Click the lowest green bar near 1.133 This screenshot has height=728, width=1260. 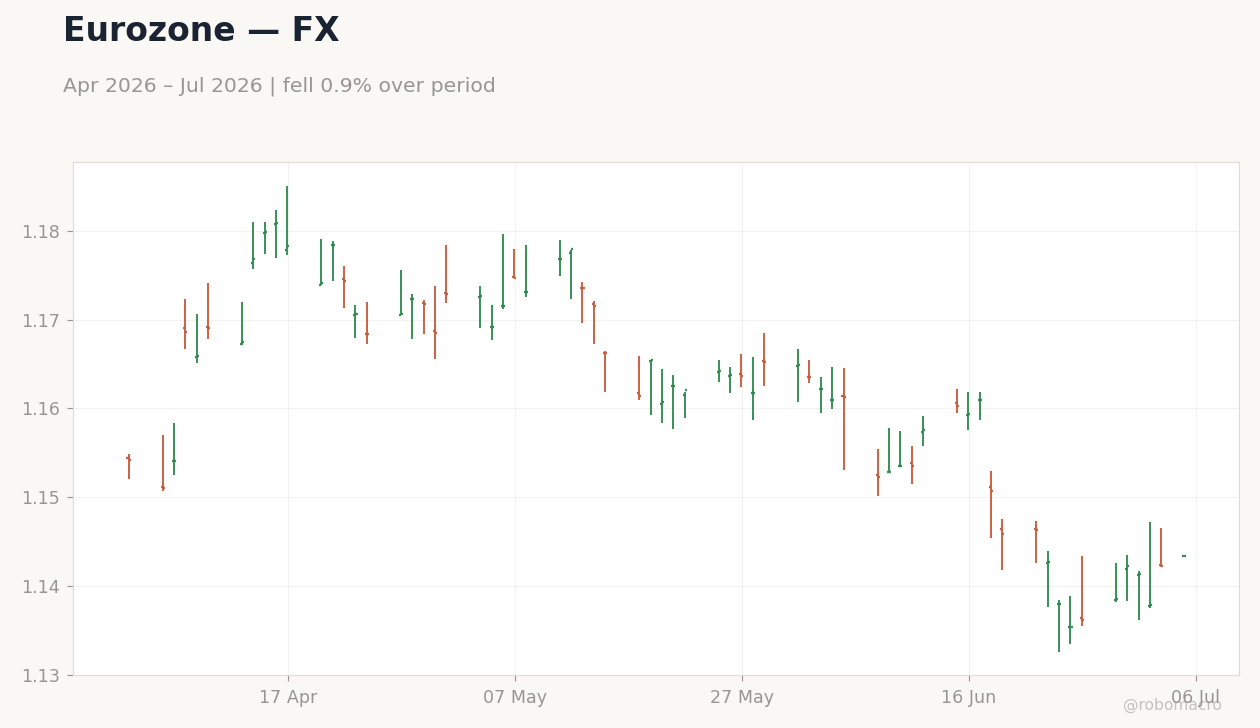1059,626
